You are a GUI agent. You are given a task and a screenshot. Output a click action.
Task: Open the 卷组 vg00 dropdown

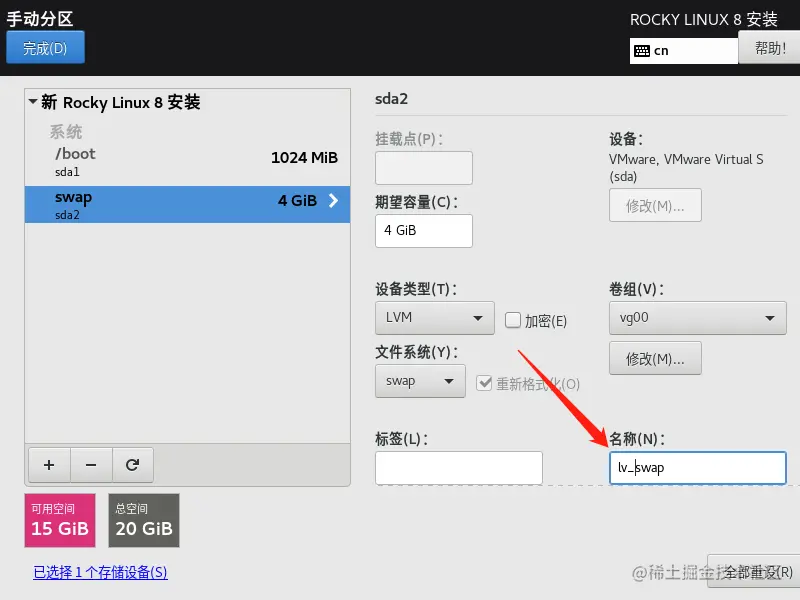pyautogui.click(x=697, y=318)
